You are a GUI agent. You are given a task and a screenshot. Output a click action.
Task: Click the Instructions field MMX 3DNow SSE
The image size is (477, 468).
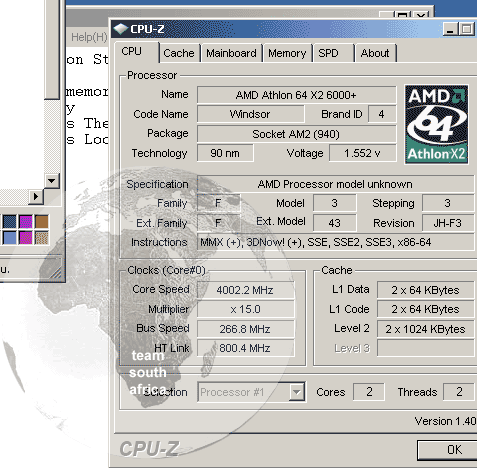[x=336, y=242]
